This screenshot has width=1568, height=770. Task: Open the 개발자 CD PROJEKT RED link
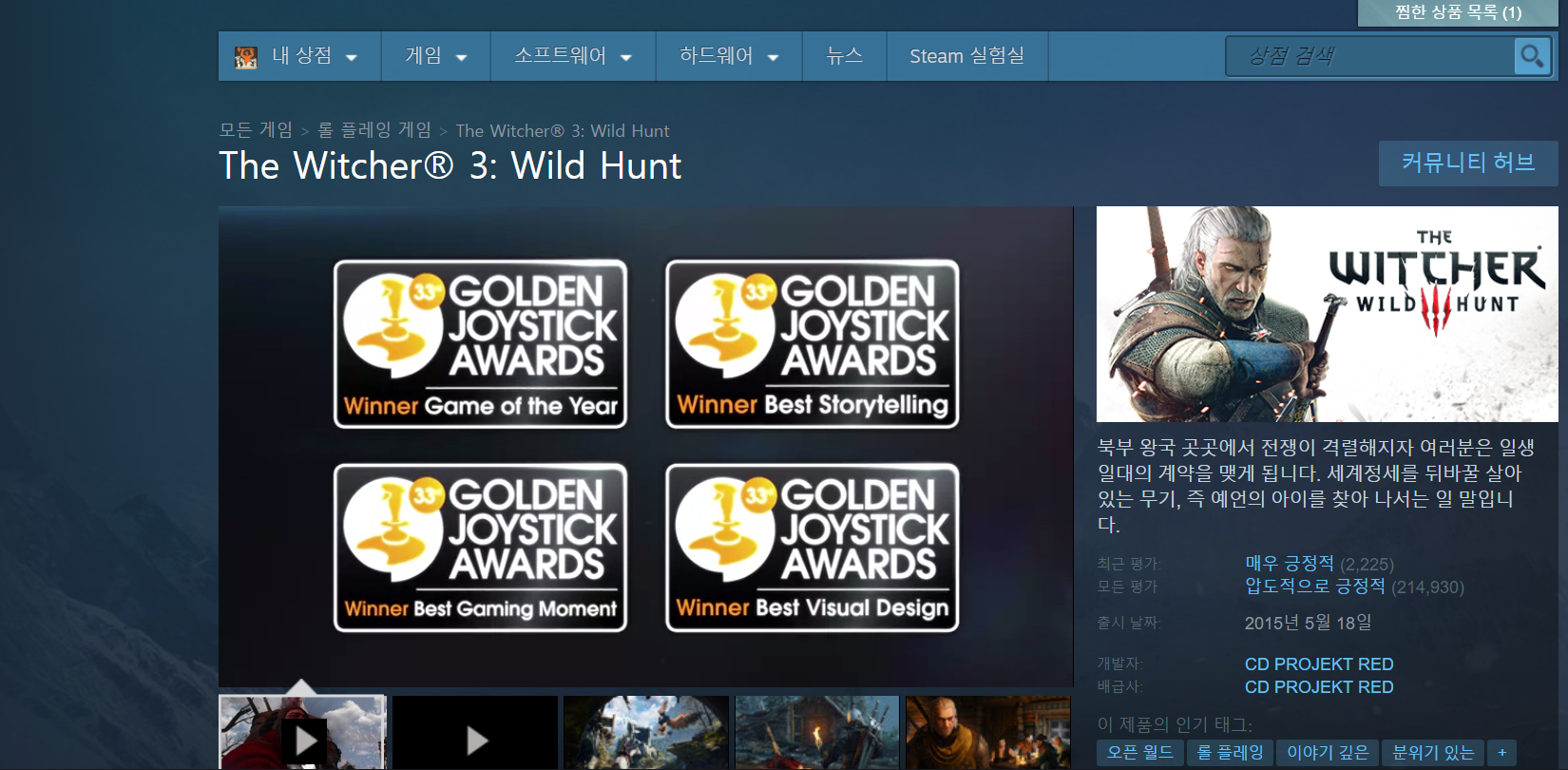(1318, 664)
